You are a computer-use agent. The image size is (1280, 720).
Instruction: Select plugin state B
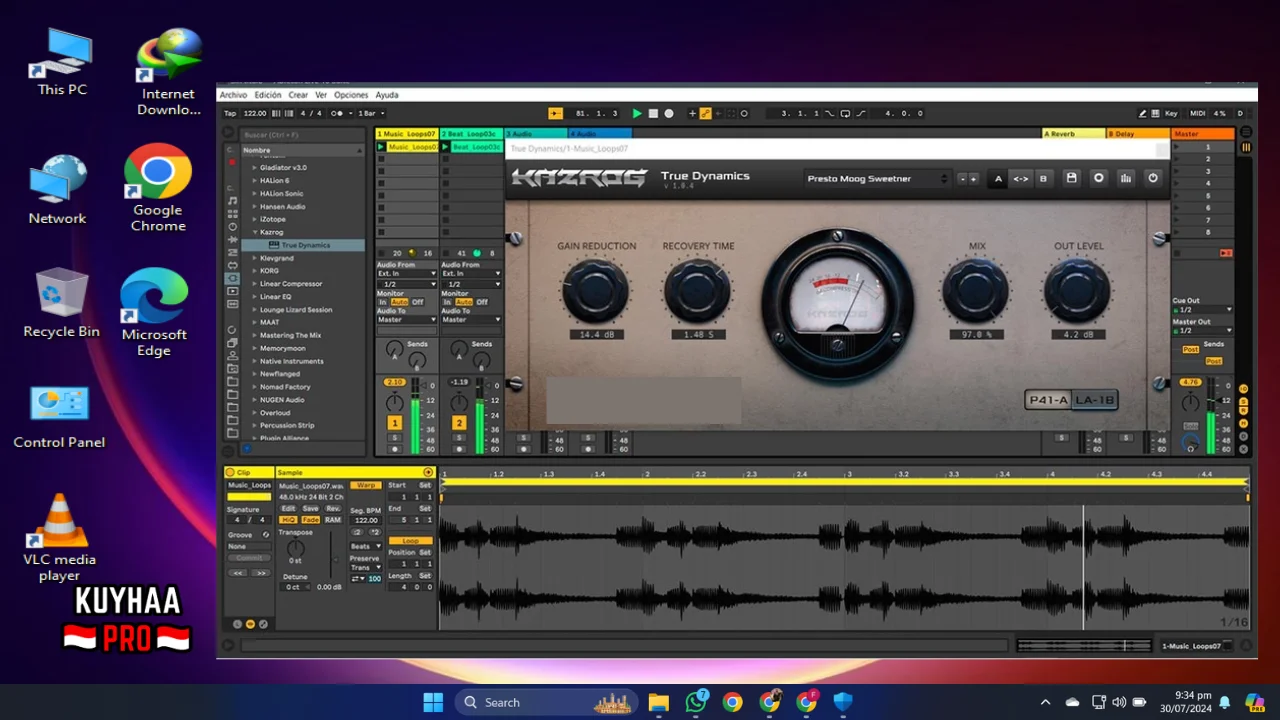[x=1043, y=179]
